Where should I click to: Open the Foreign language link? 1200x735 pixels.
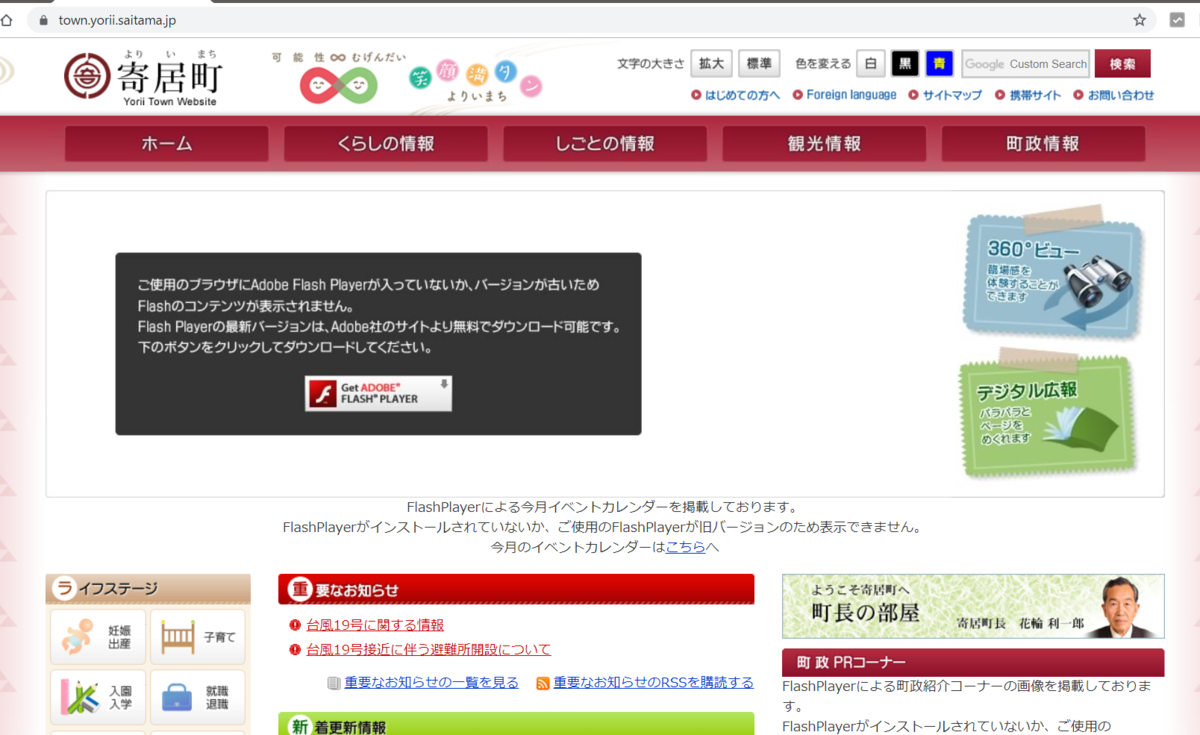pyautogui.click(x=845, y=95)
